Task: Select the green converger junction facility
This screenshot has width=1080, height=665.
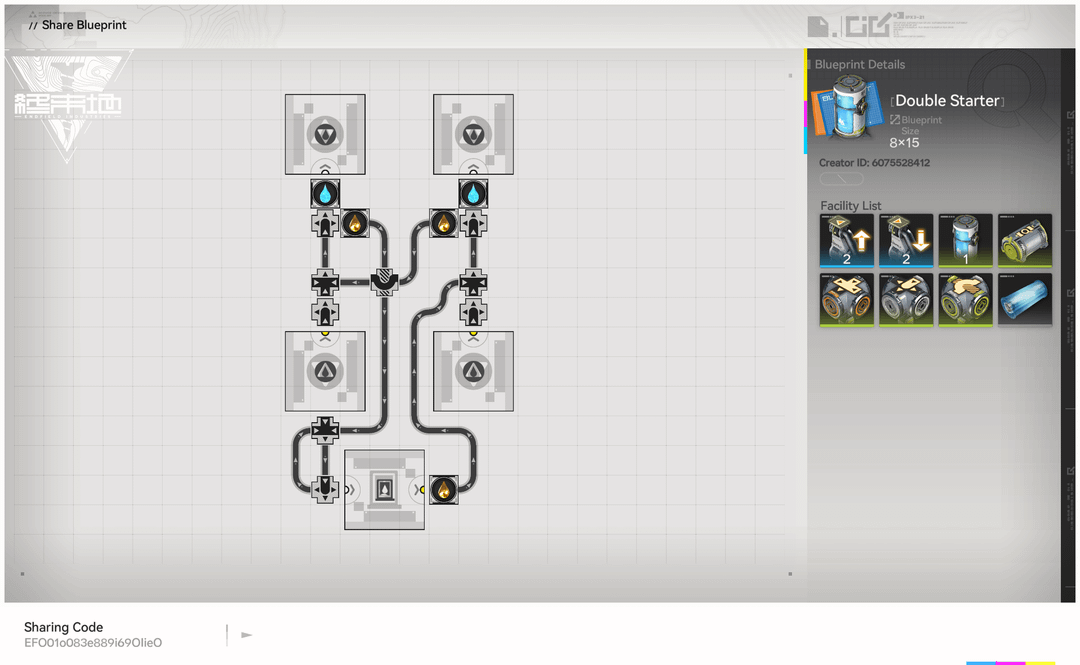Action: click(965, 300)
